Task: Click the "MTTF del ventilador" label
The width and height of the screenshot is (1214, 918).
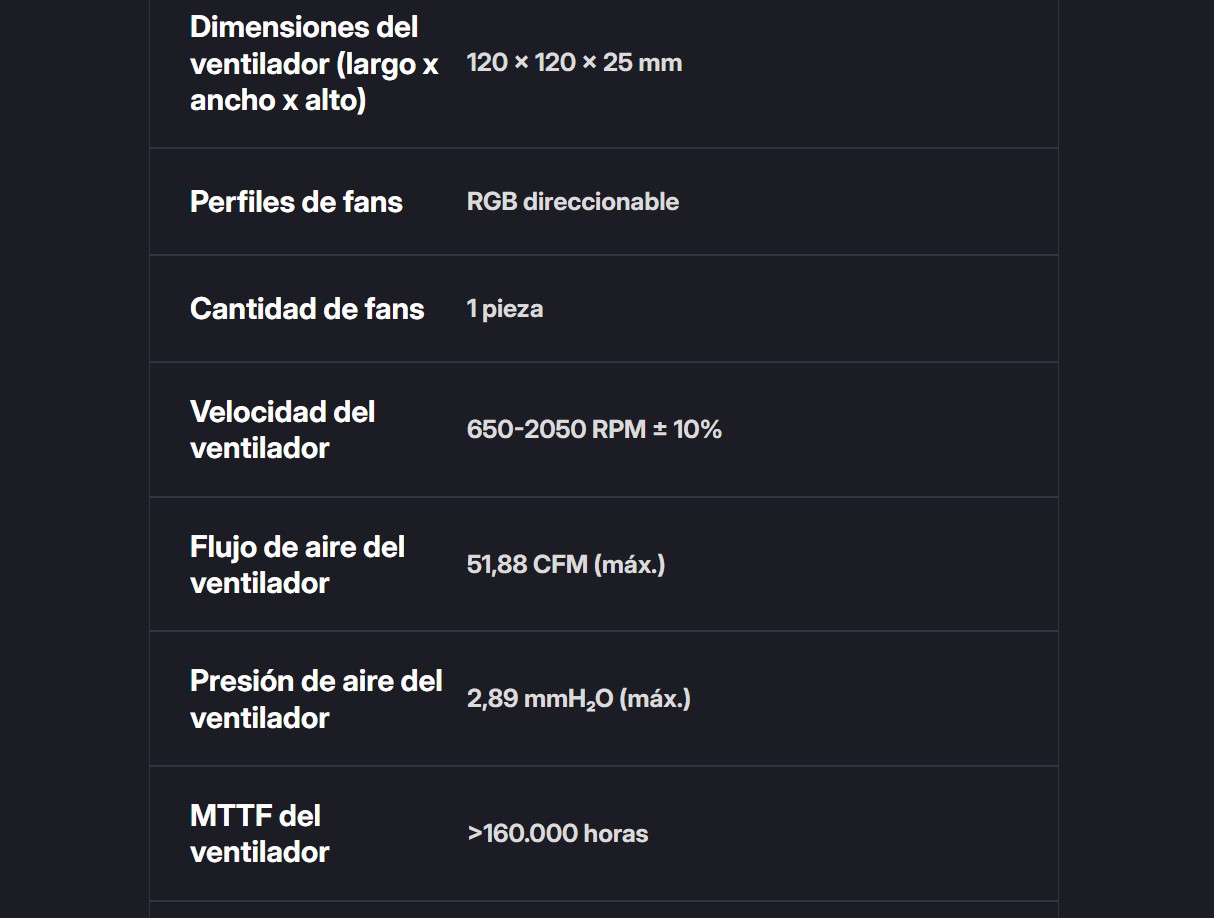Action: (x=260, y=834)
